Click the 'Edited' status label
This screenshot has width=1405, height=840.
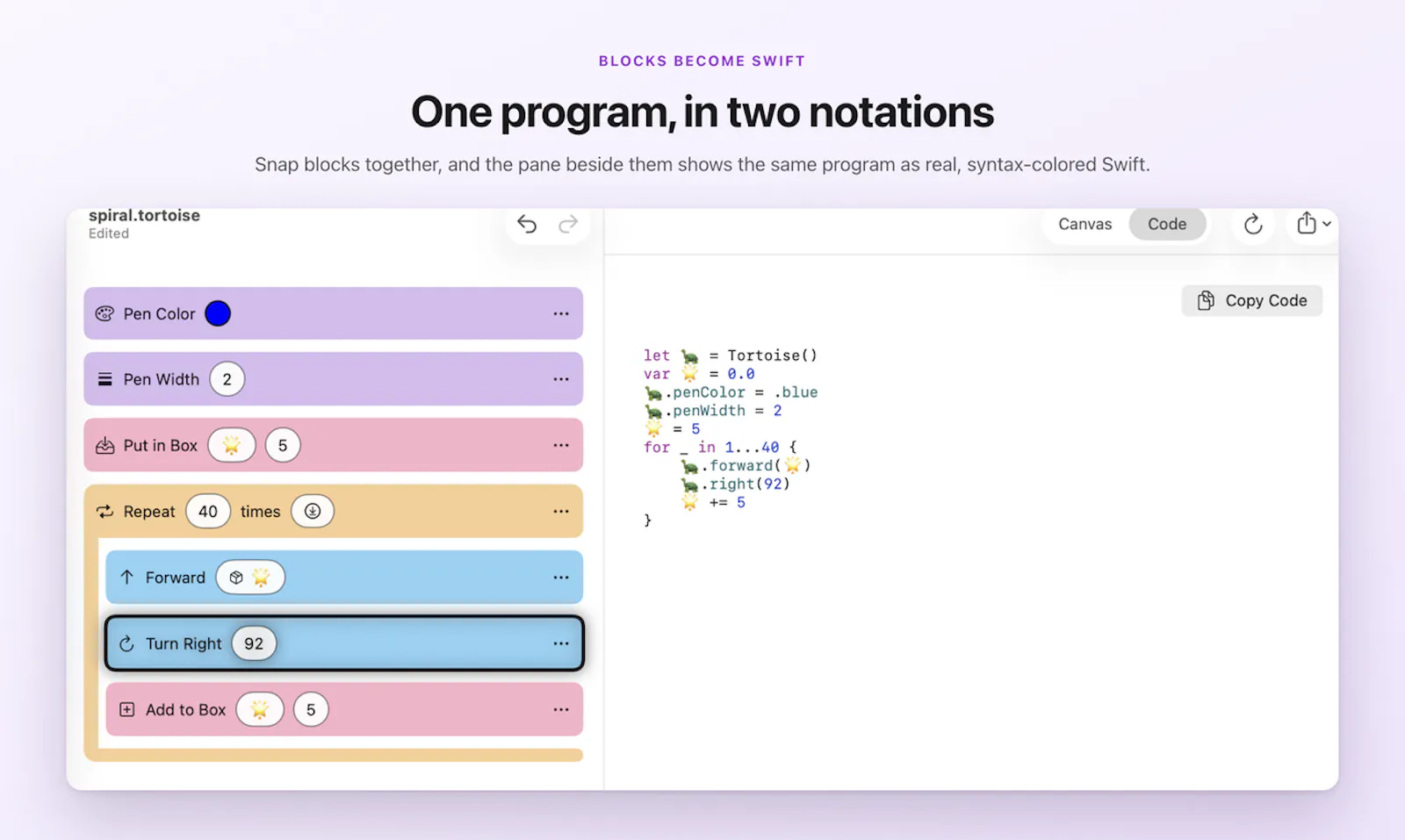[x=109, y=233]
